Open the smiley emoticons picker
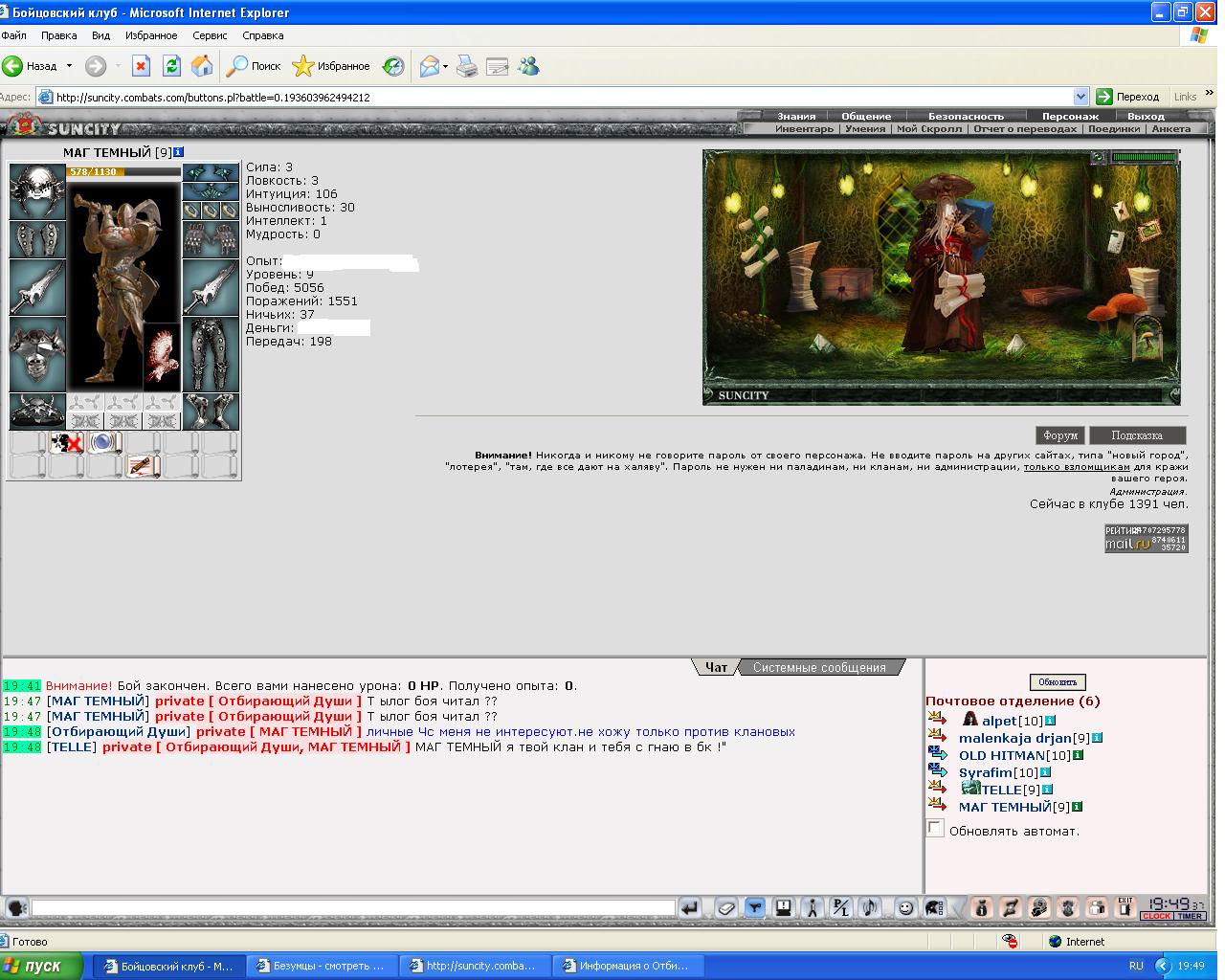Viewport: 1225px width, 980px height. pos(906,907)
